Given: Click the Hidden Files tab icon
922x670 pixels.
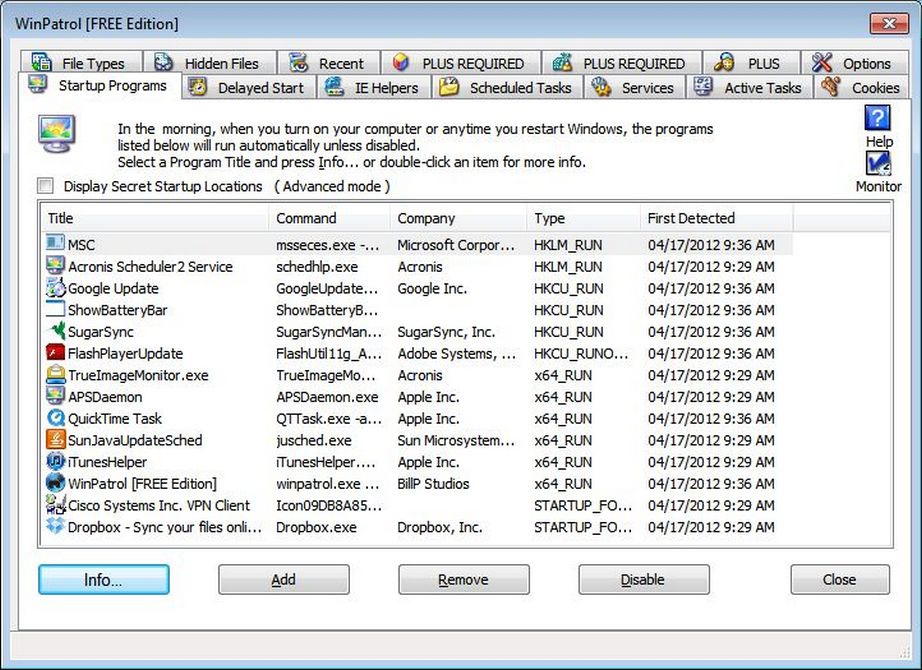Looking at the screenshot, I should (x=163, y=62).
